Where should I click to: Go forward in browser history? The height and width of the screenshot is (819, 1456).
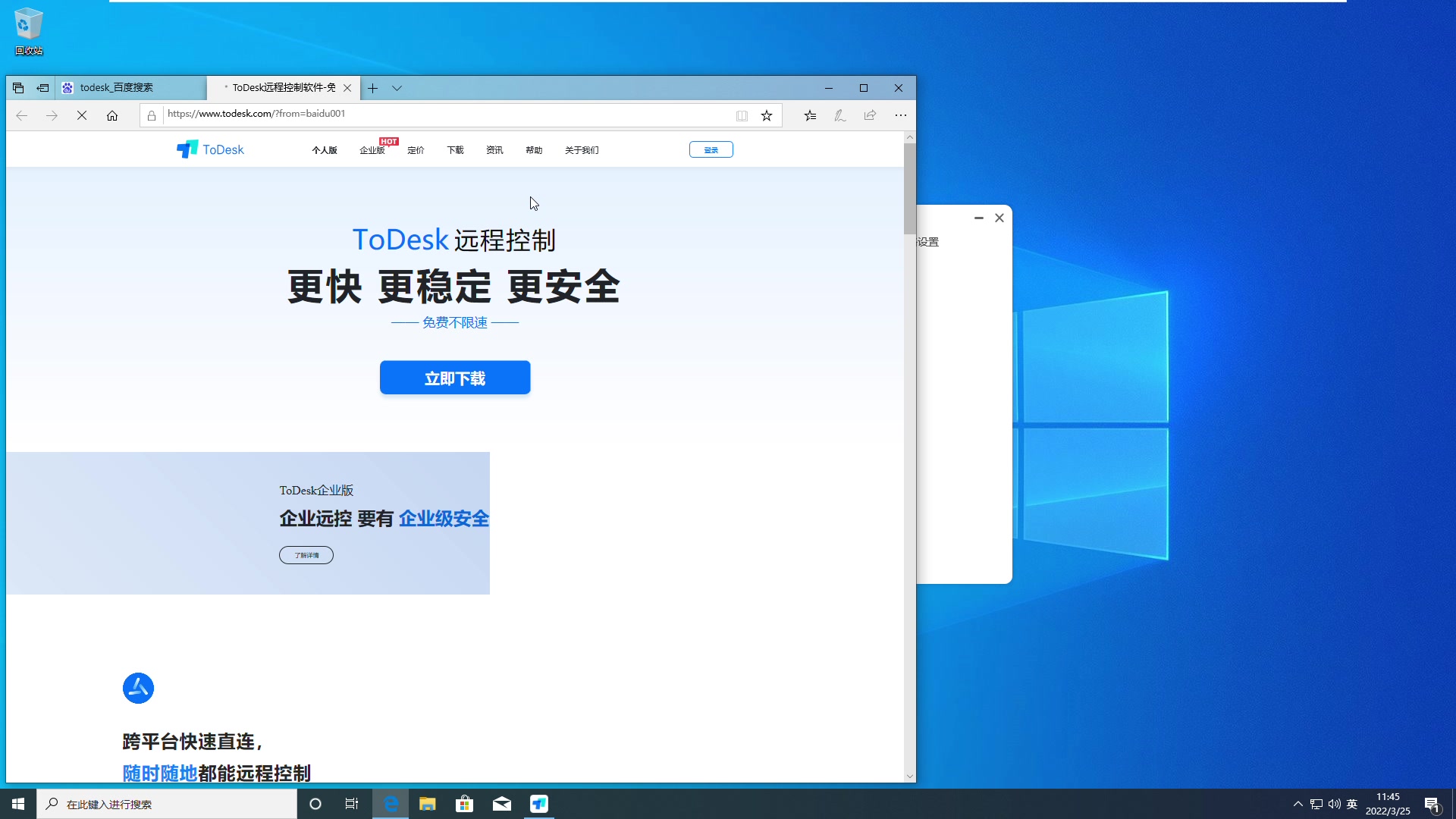click(52, 115)
